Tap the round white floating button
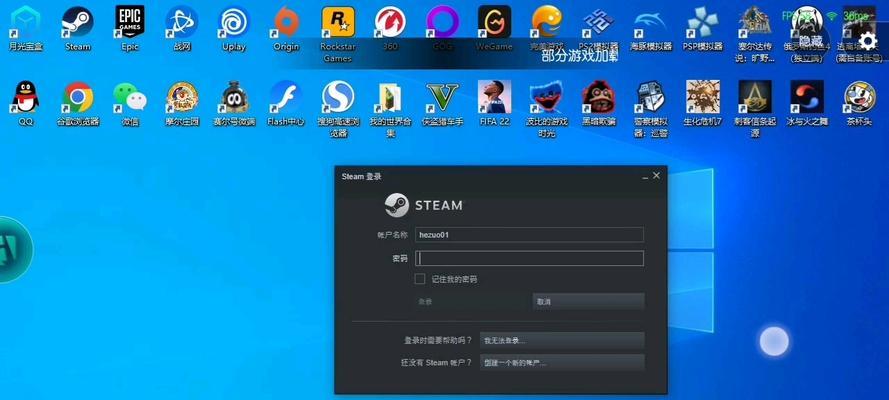The height and width of the screenshot is (400, 889). pos(774,341)
